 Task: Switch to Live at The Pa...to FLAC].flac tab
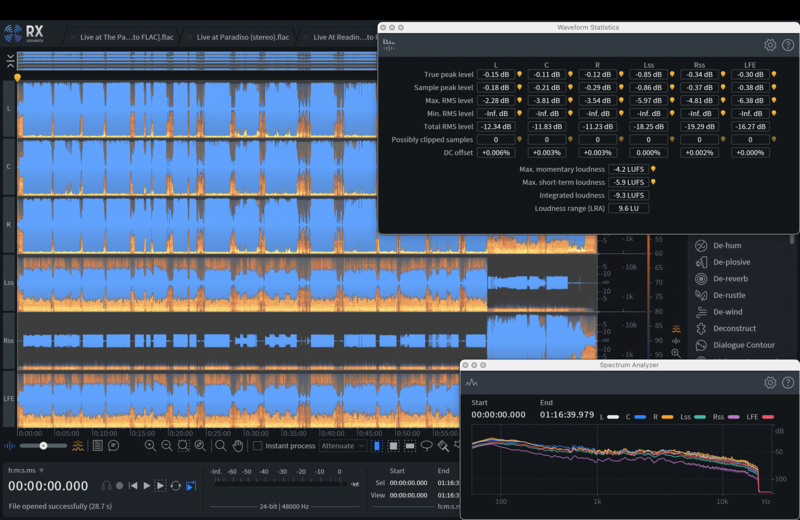tap(127, 37)
